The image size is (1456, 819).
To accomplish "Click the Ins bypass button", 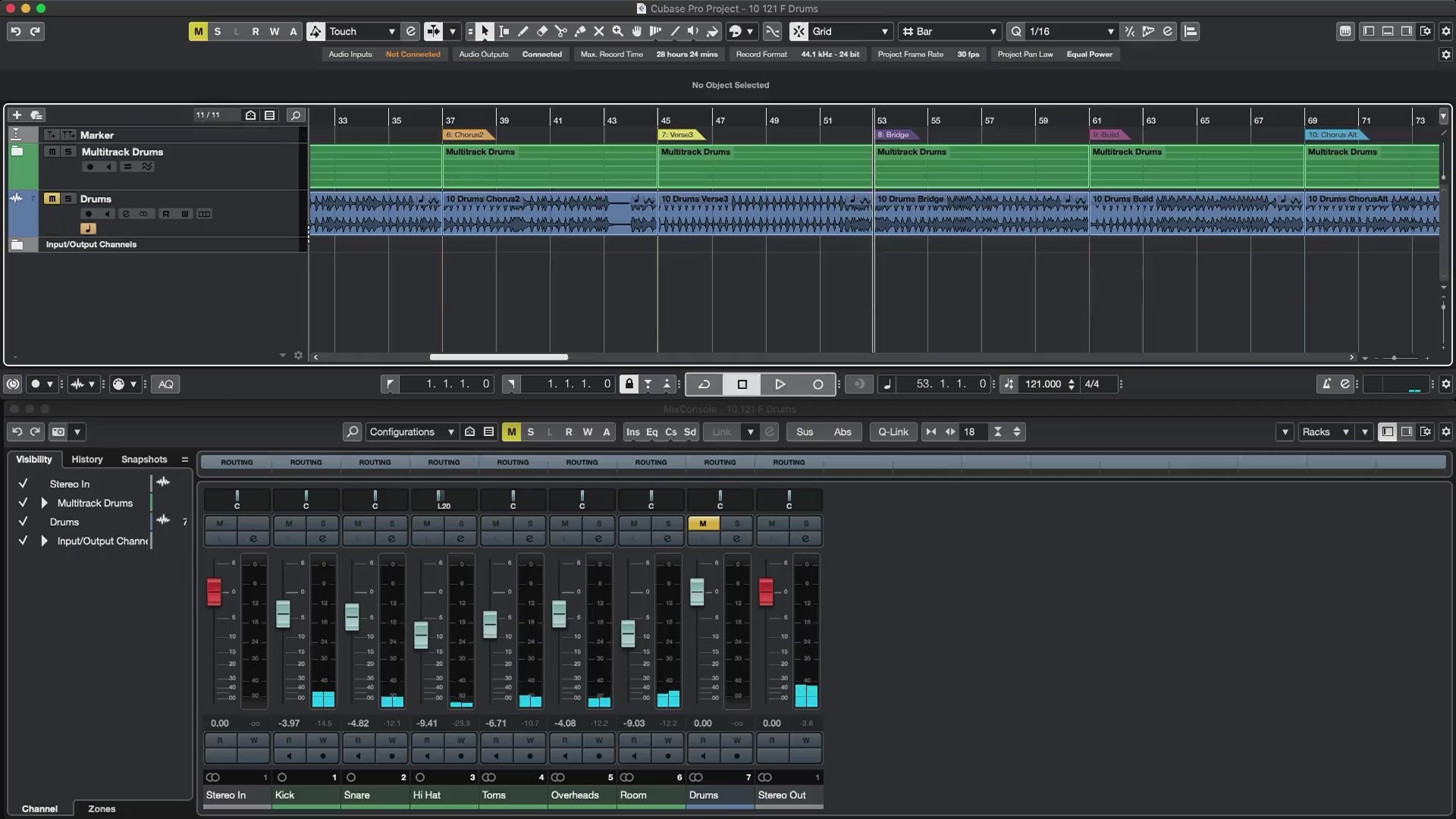I will (632, 431).
